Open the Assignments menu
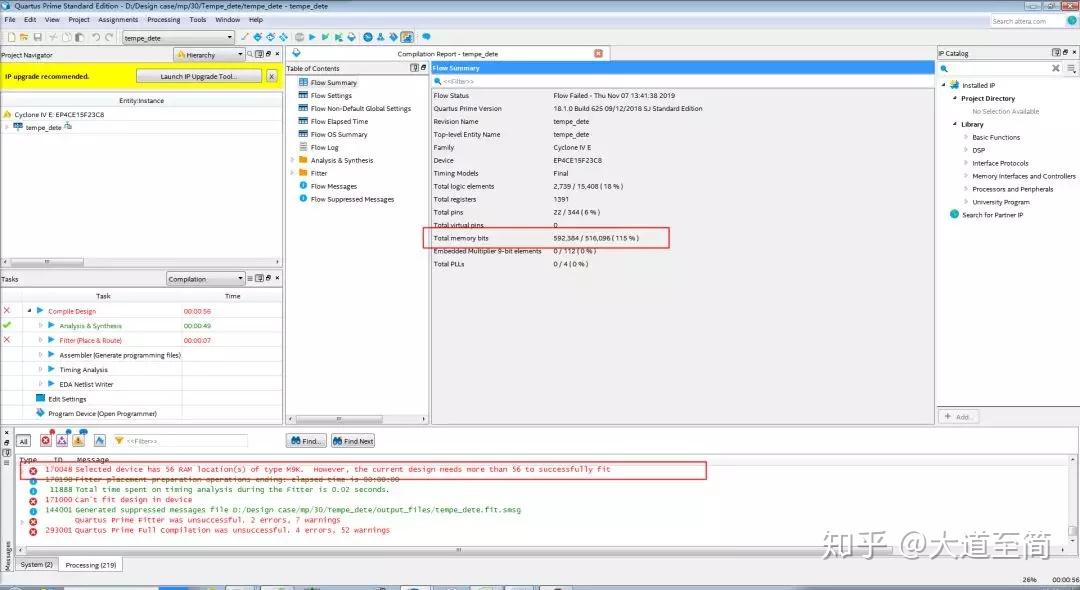 tap(118, 19)
